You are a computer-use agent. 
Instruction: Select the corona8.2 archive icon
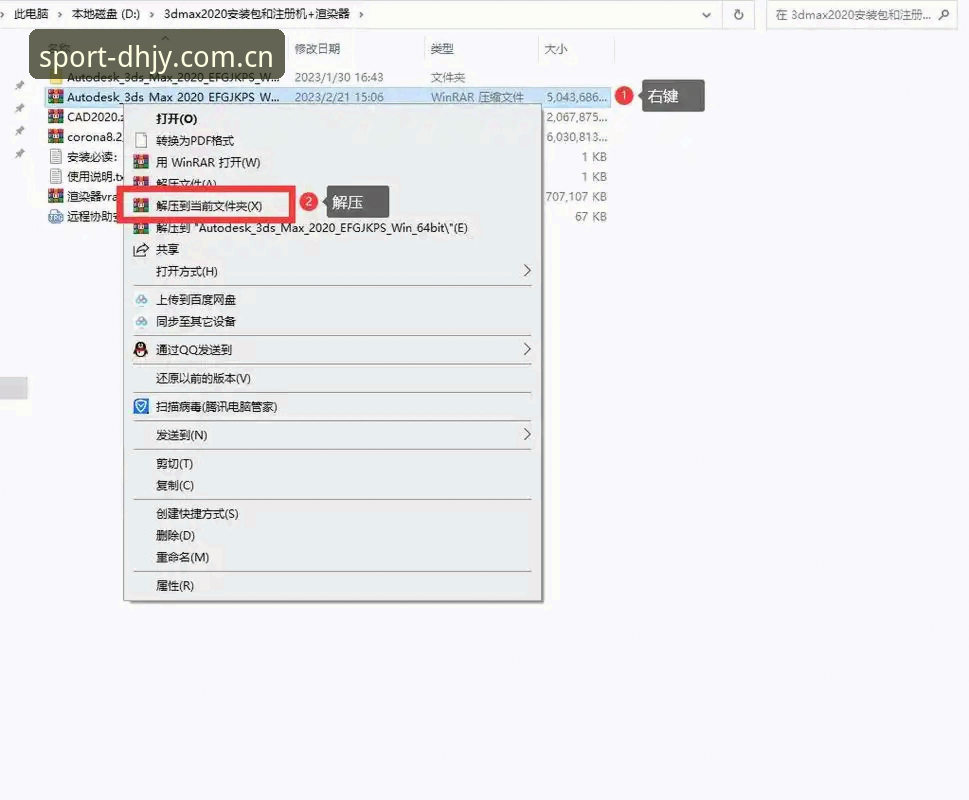[x=56, y=136]
